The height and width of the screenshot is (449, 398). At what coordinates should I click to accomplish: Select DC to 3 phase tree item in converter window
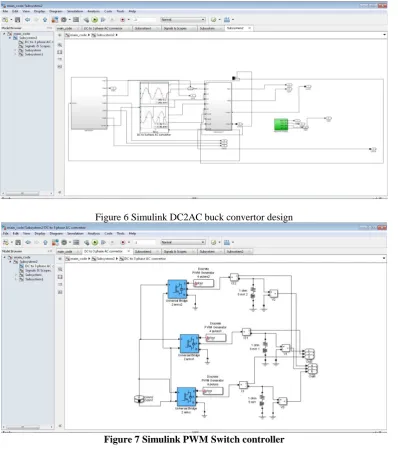[36, 266]
